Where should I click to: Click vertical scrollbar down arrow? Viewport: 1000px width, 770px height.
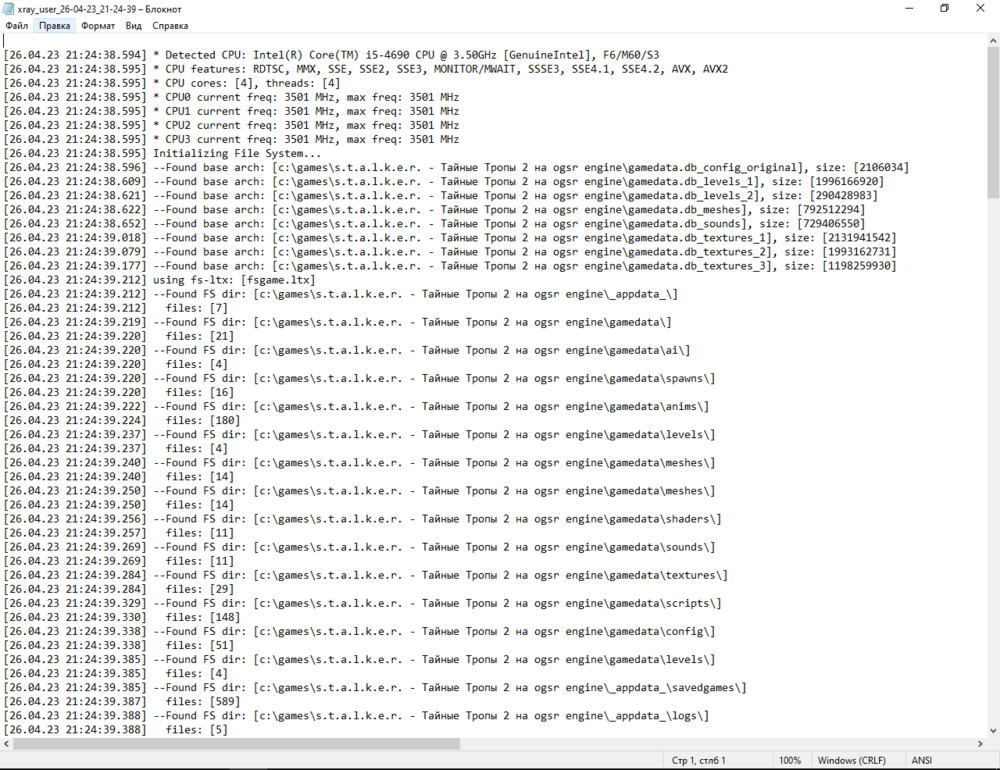point(993,730)
